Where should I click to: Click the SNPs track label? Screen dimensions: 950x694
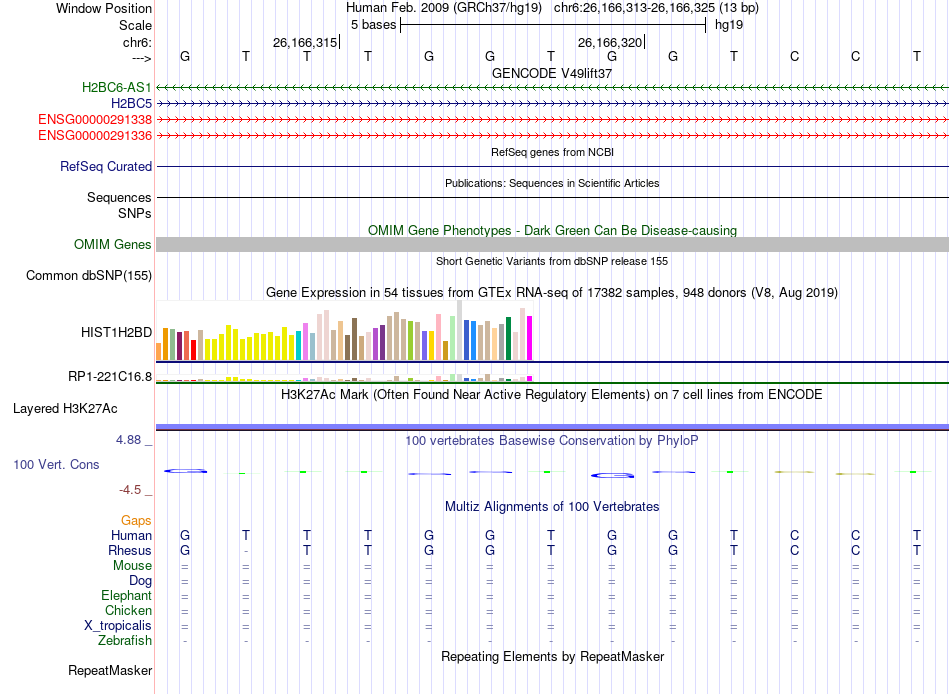coord(135,213)
